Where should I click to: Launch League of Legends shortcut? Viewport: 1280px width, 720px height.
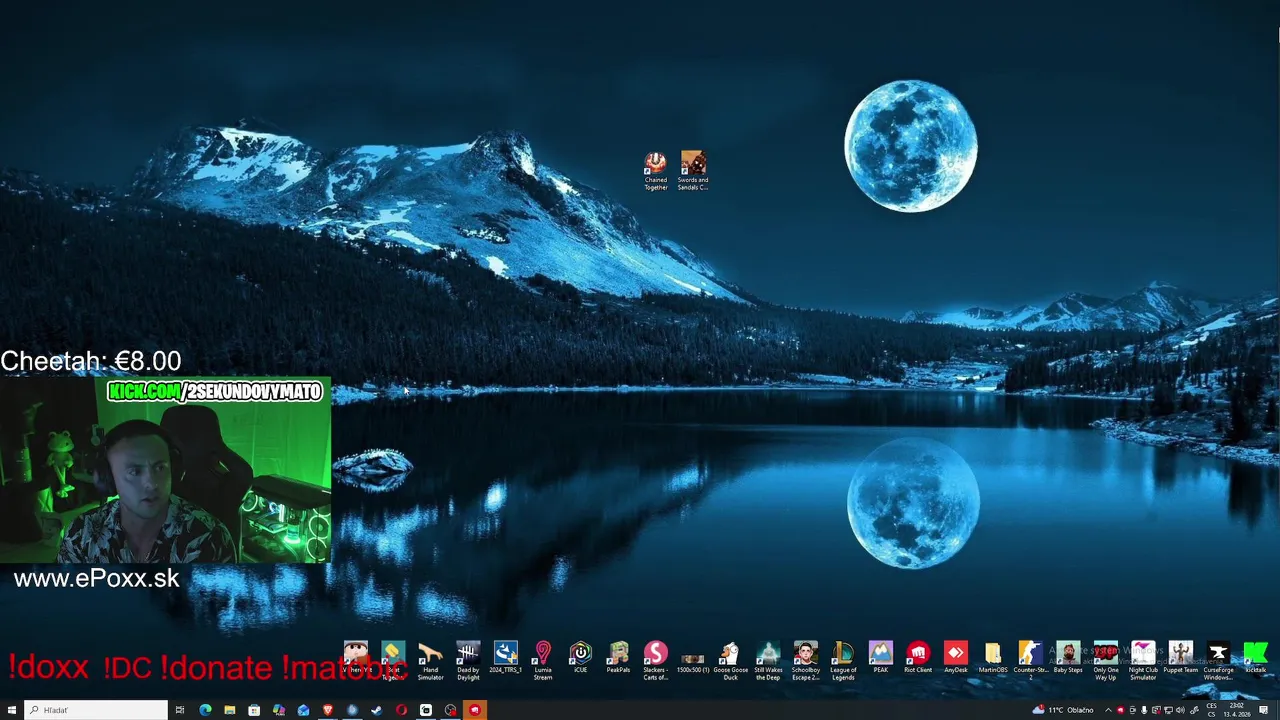[843, 662]
